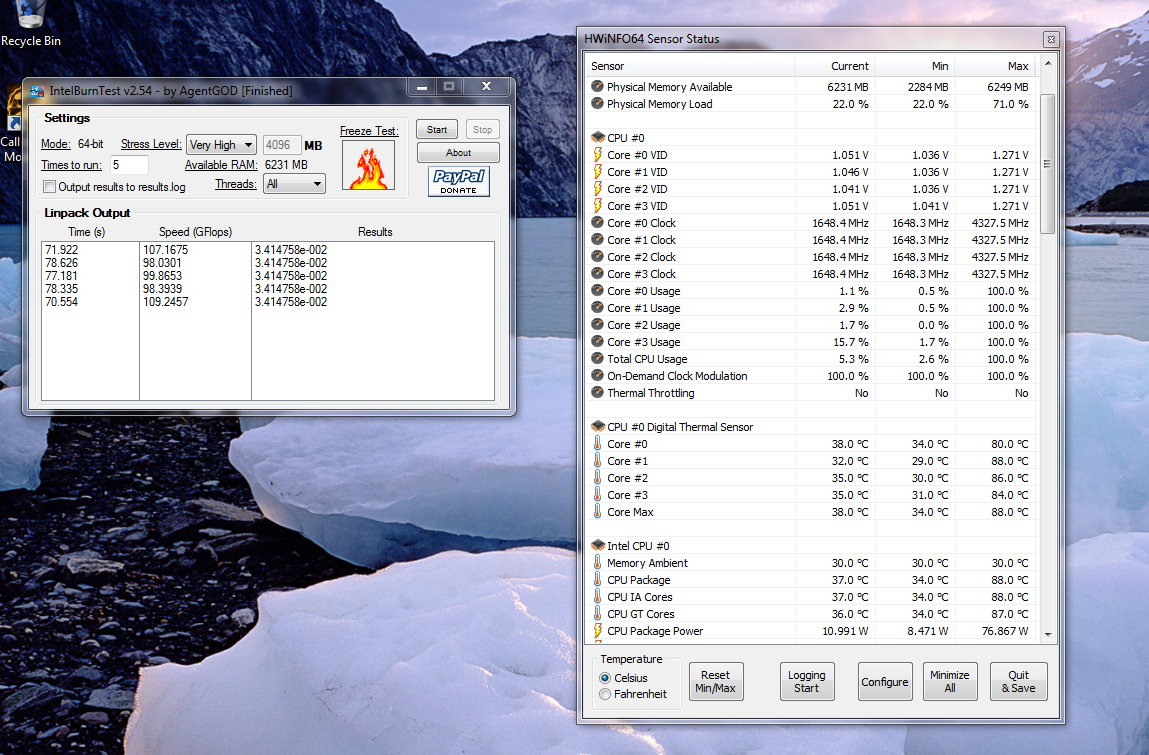Click the CPU #0 chip group icon
This screenshot has height=755, width=1149.
tap(598, 137)
